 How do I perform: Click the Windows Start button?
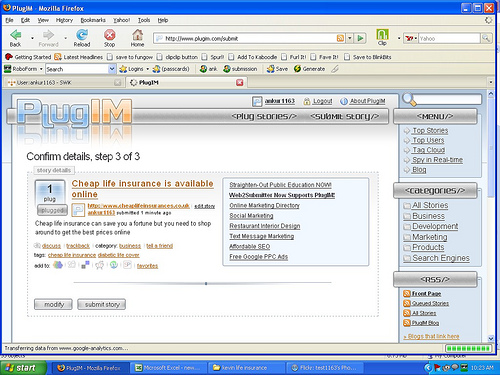click(x=22, y=368)
